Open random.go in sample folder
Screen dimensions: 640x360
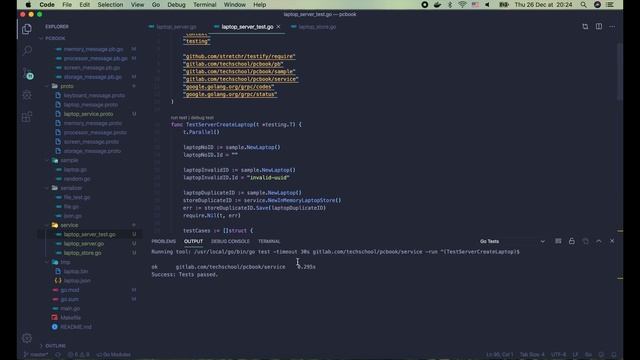pyautogui.click(x=77, y=179)
